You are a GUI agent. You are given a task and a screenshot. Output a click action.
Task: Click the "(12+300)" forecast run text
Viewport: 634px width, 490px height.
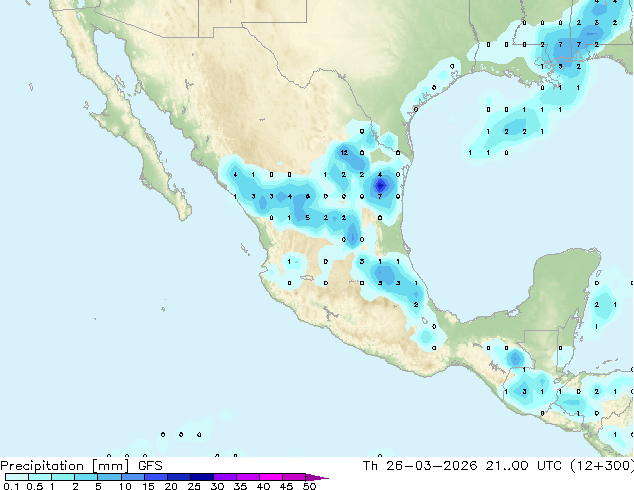point(602,466)
